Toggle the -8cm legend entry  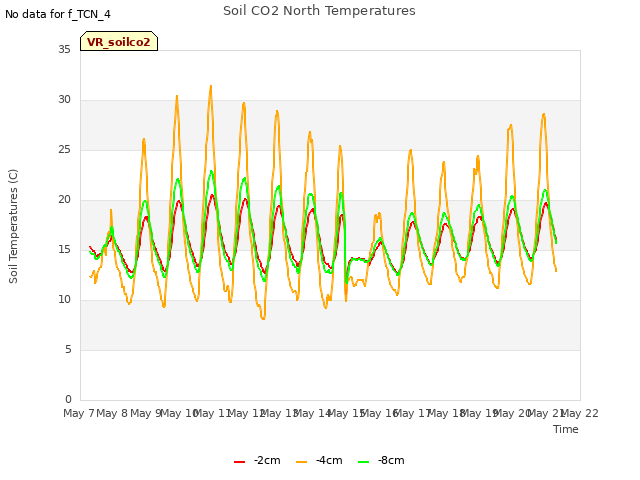pyautogui.click(x=381, y=460)
